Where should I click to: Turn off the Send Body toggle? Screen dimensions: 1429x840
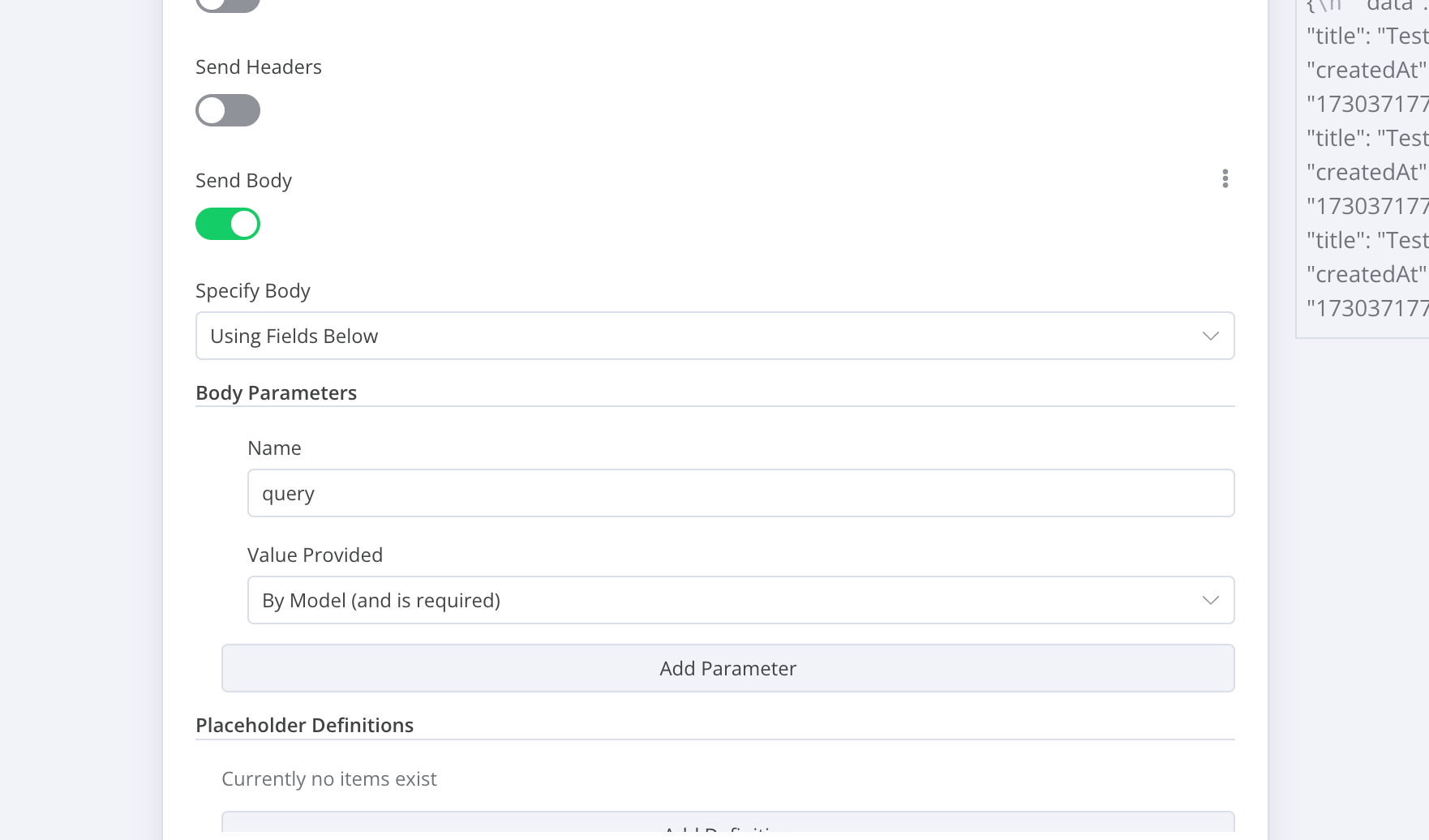point(228,224)
